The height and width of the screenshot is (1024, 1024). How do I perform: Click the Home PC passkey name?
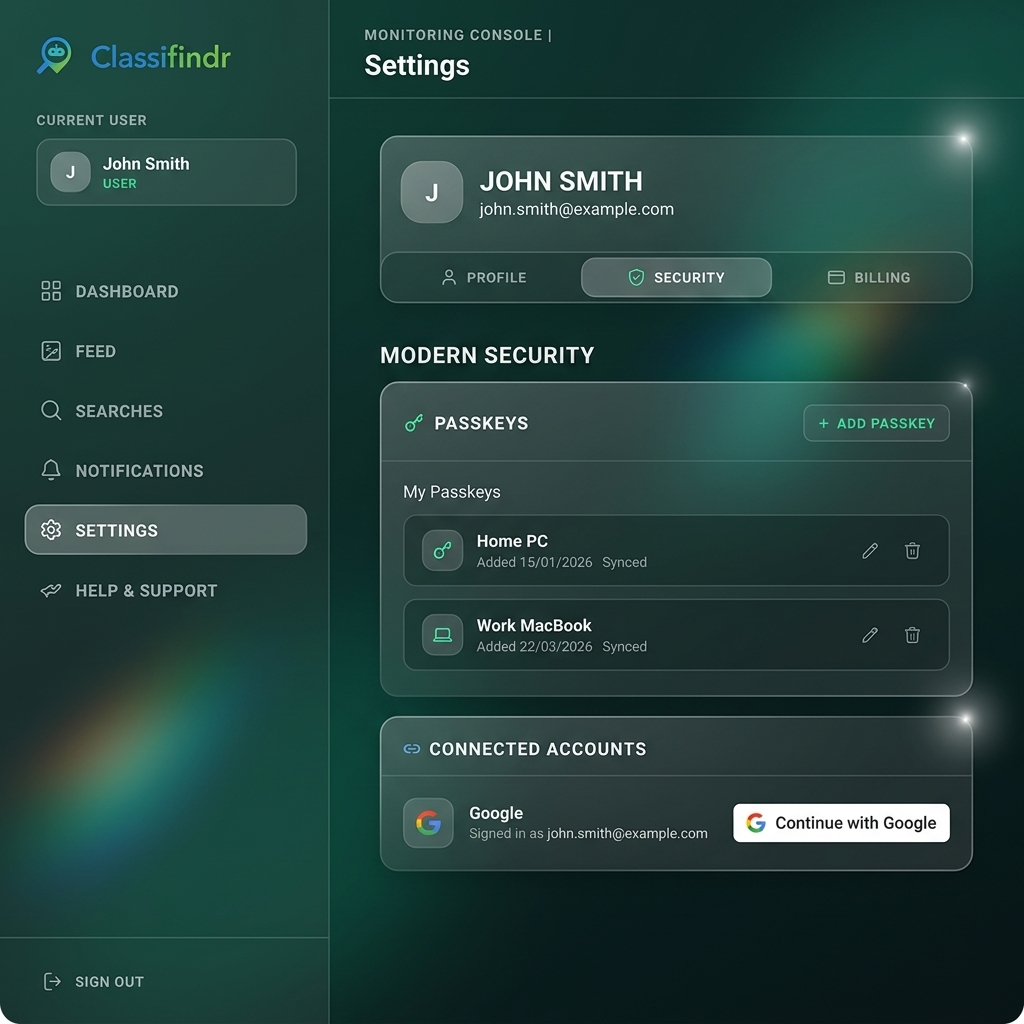512,541
